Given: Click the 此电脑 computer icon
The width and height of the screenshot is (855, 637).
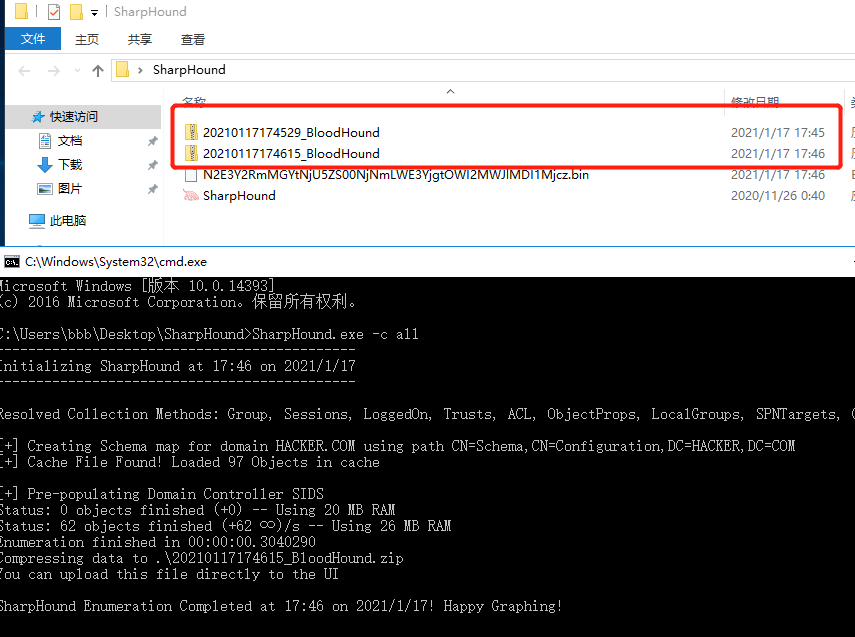Looking at the screenshot, I should tap(37, 221).
